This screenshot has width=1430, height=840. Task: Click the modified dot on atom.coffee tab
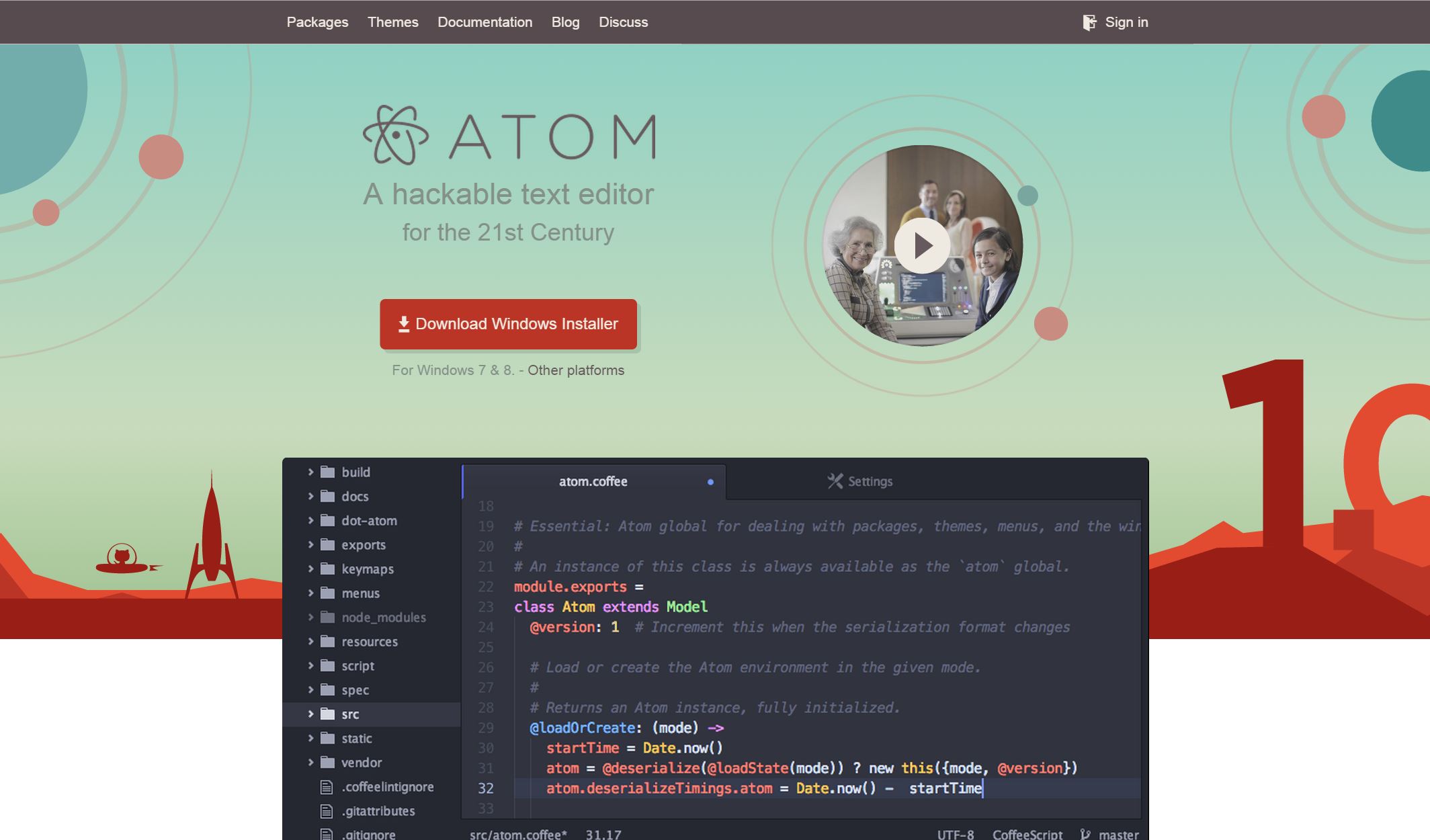click(x=710, y=482)
